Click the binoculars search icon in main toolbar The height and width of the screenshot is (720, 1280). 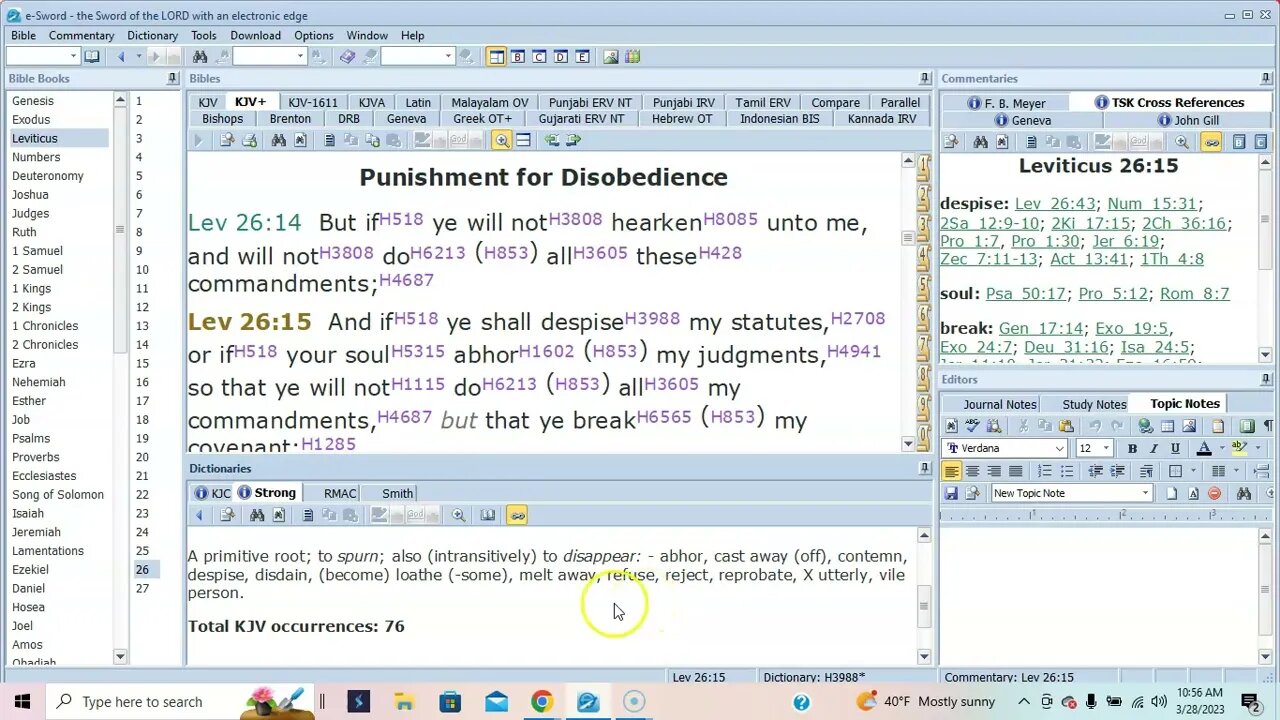click(200, 57)
